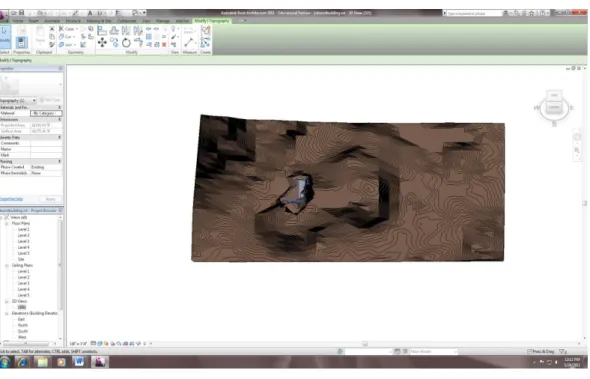Open the Structure ribbon tab
Screen dimensions: 590x379
(73, 21)
